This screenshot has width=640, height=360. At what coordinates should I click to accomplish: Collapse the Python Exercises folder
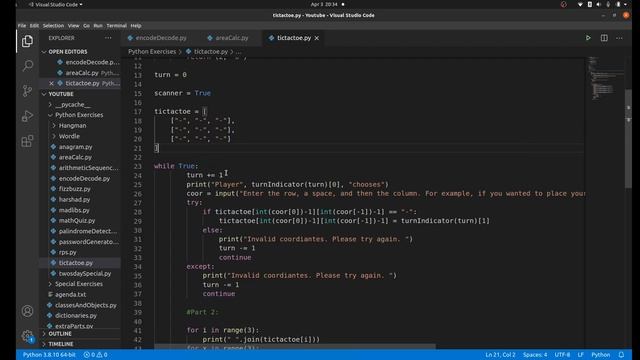pos(79,115)
